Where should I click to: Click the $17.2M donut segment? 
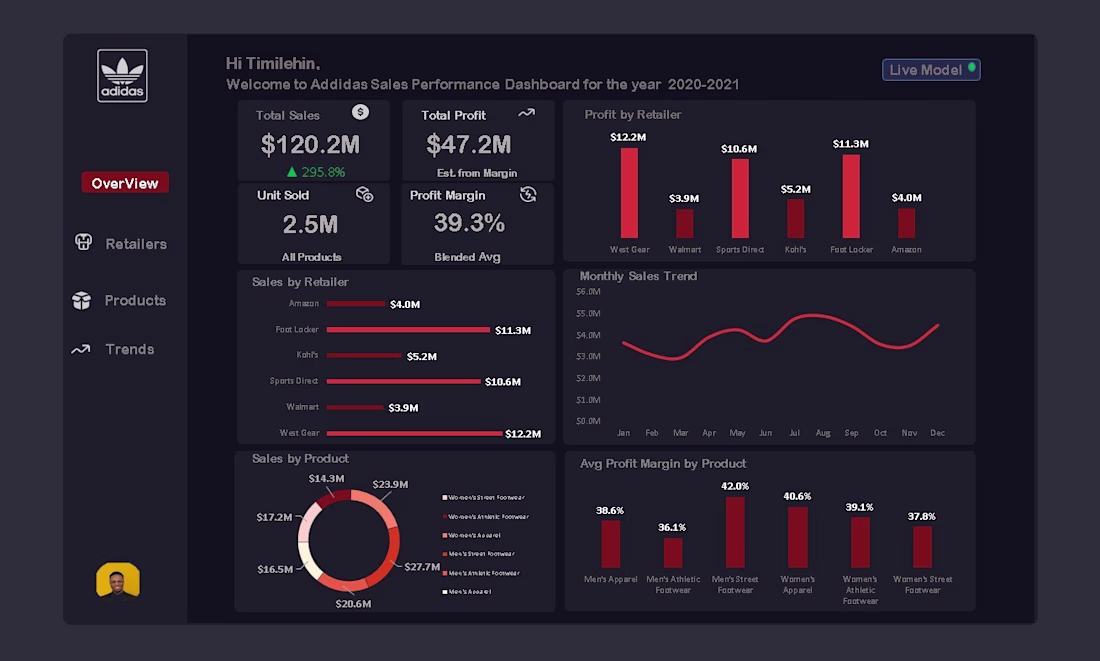pyautogui.click(x=306, y=523)
